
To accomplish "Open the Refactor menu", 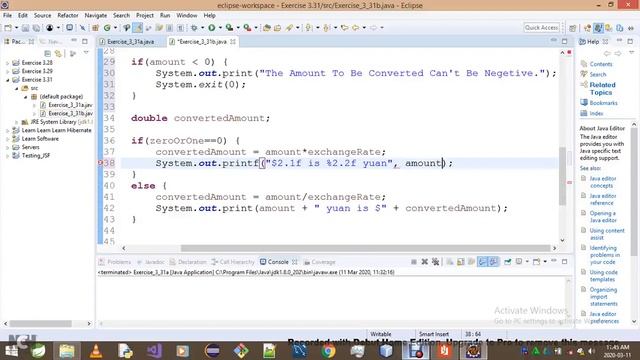I will coord(68,15).
